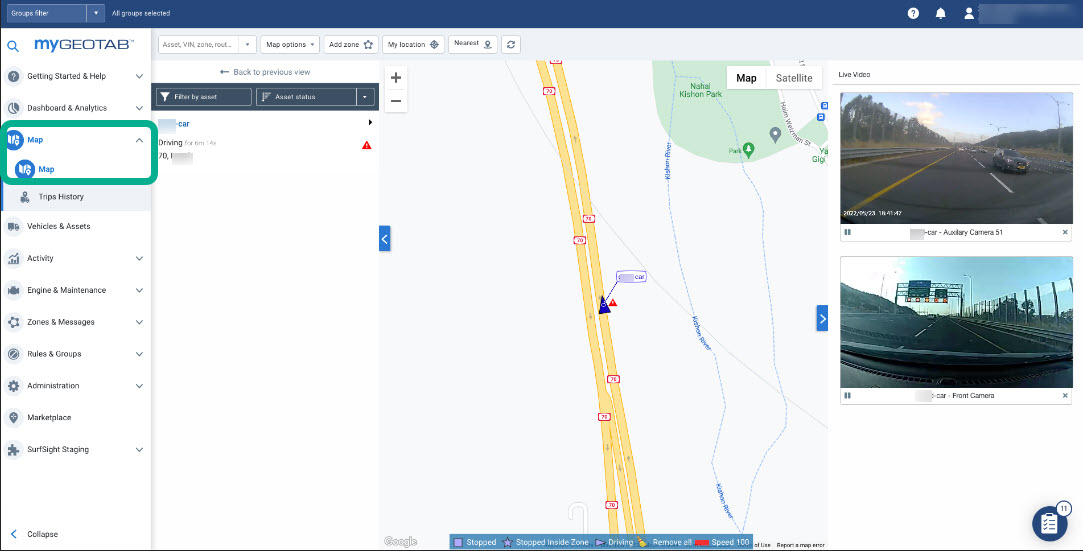Collapse the Live Video panel arrow
This screenshot has height=551, width=1083.
[822, 318]
